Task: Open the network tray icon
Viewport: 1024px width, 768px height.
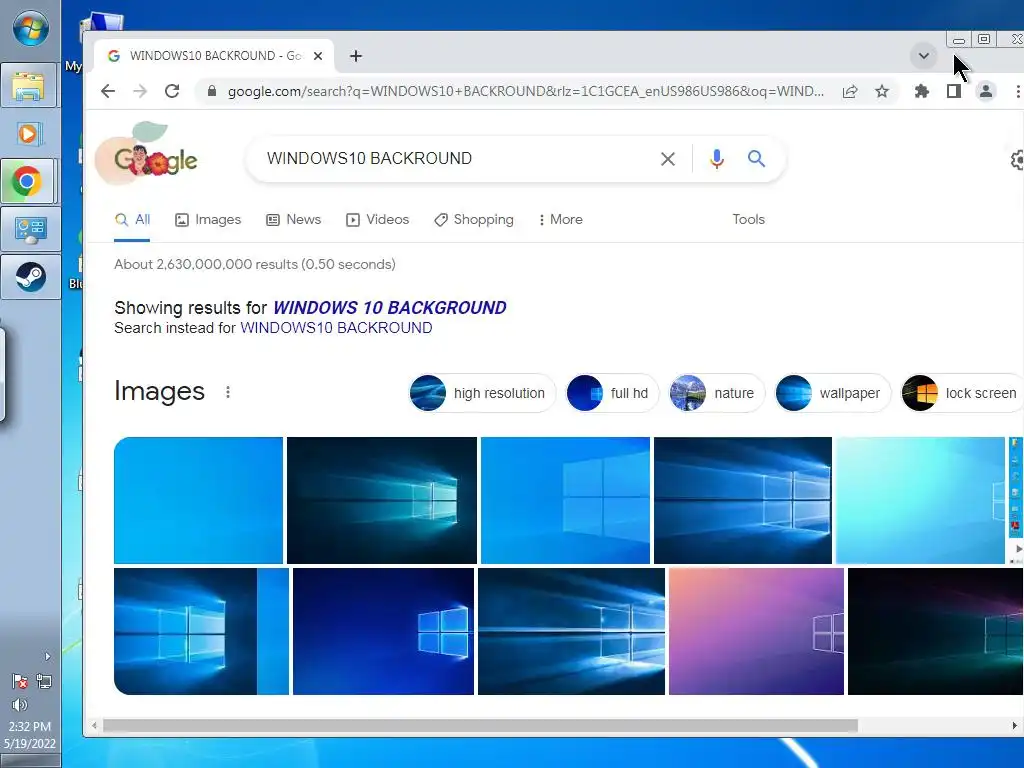Action: [44, 682]
